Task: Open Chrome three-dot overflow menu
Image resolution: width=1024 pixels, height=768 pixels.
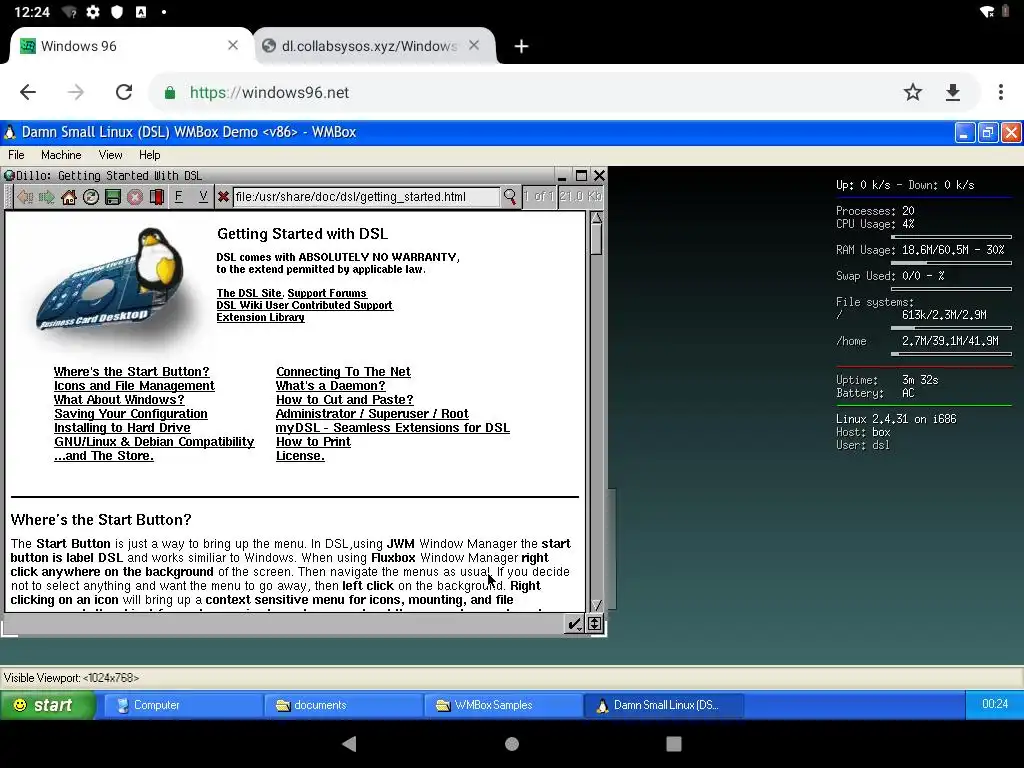Action: pos(1000,92)
